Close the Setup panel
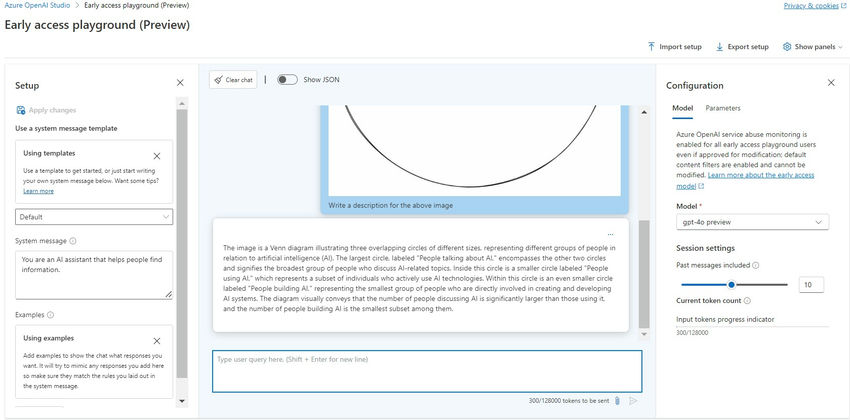This screenshot has height=420, width=850. pos(180,82)
